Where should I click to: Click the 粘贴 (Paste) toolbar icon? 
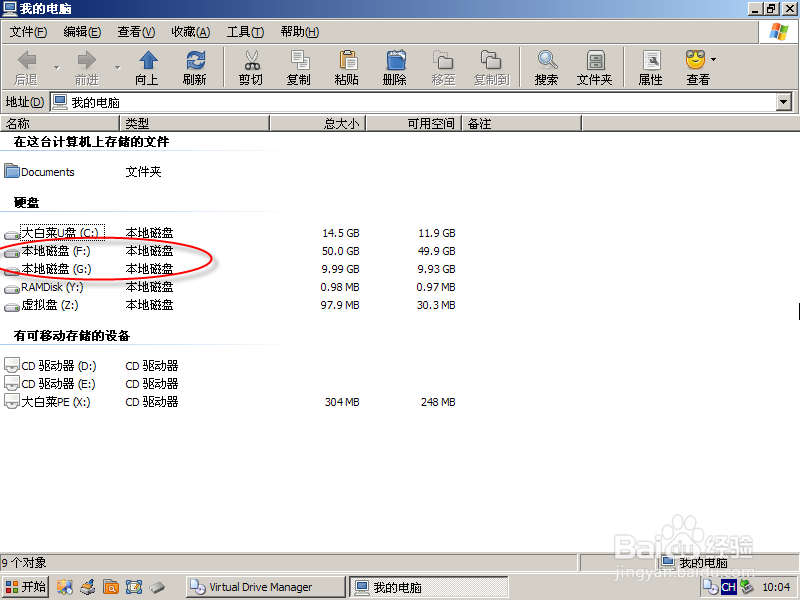pos(346,60)
